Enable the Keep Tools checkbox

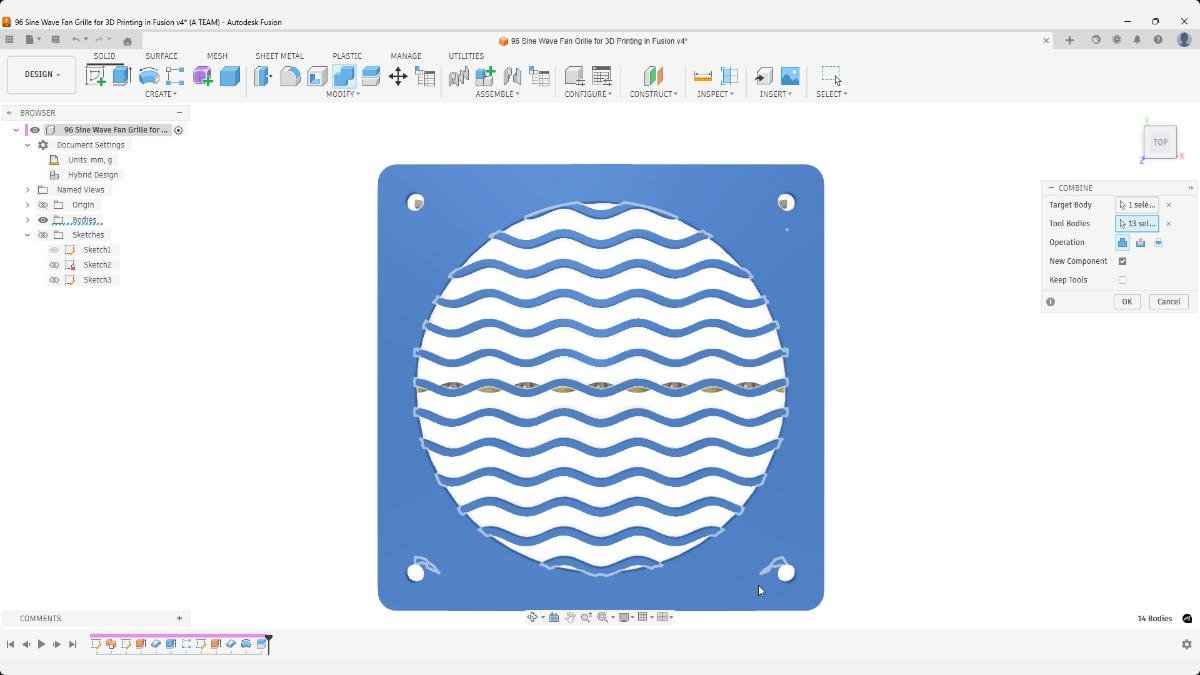1122,280
